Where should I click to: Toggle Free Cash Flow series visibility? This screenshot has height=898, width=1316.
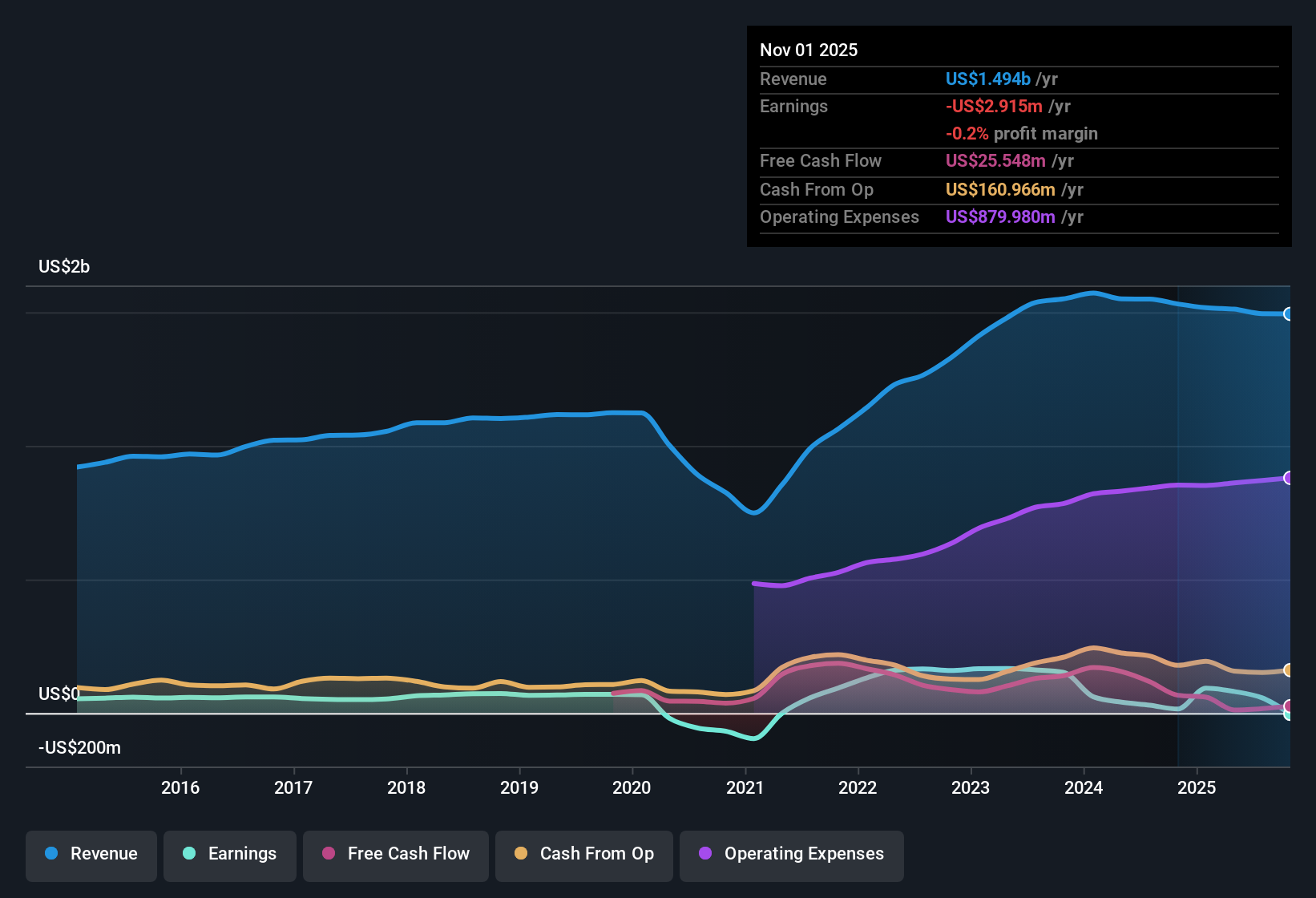395,854
